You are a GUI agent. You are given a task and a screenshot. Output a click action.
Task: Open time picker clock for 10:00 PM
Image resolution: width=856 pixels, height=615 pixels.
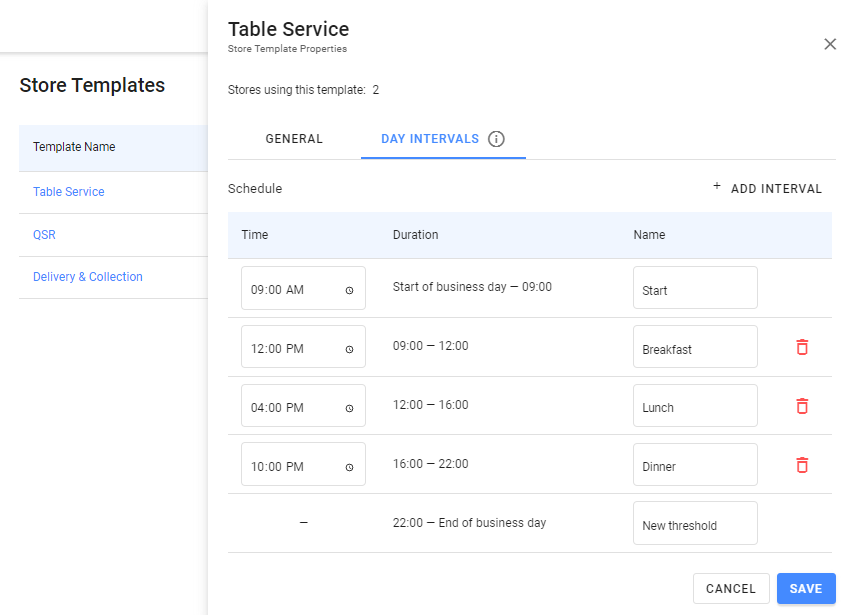click(x=349, y=467)
